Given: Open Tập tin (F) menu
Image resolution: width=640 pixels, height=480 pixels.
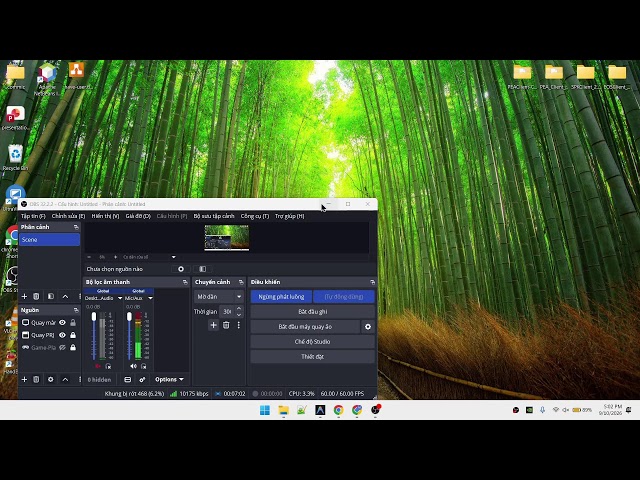Looking at the screenshot, I should click(33, 216).
